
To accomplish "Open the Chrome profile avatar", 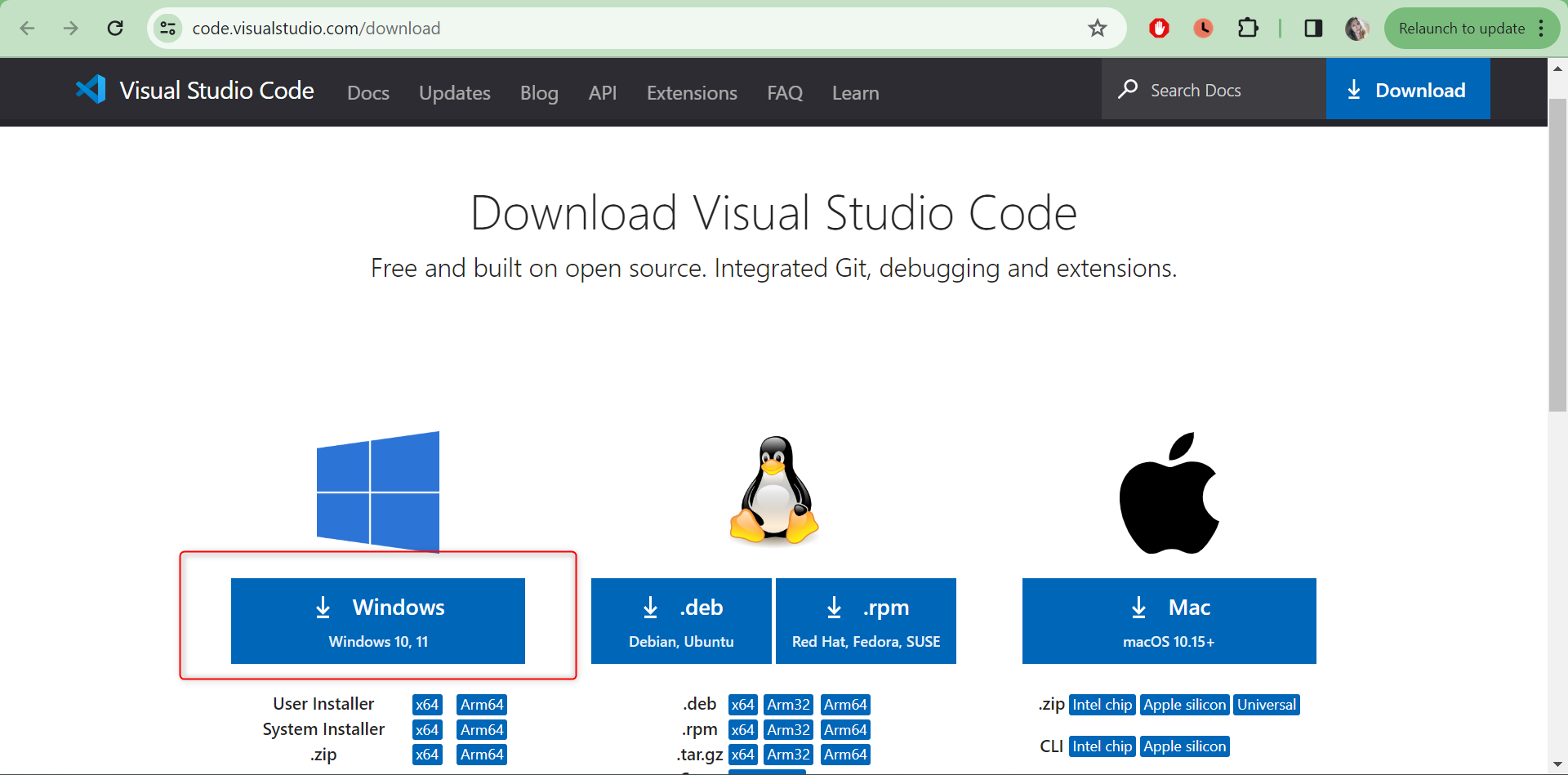I will (1356, 29).
